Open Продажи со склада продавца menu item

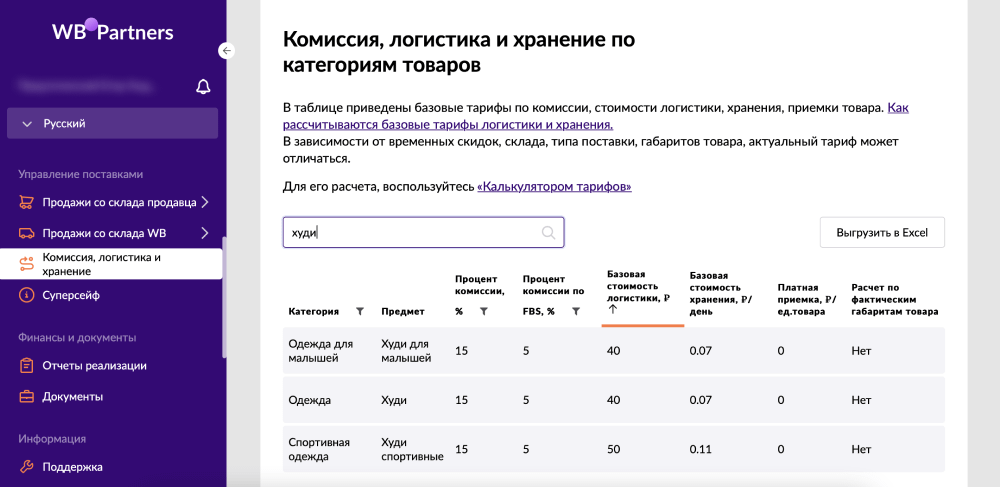(120, 203)
